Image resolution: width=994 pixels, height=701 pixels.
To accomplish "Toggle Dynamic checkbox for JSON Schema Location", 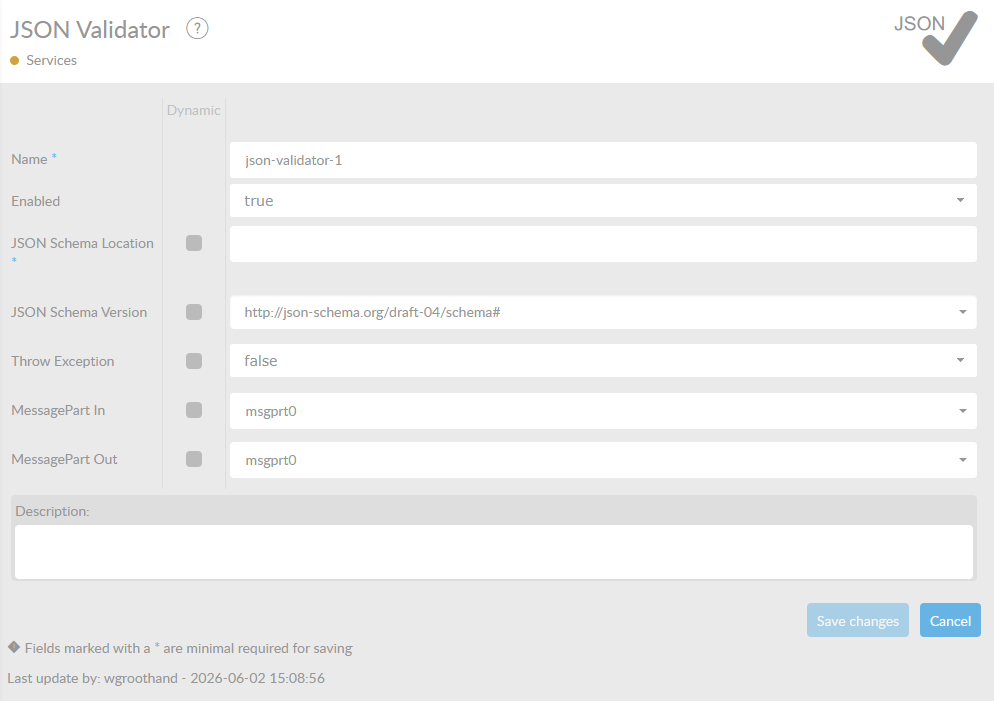I will [194, 243].
